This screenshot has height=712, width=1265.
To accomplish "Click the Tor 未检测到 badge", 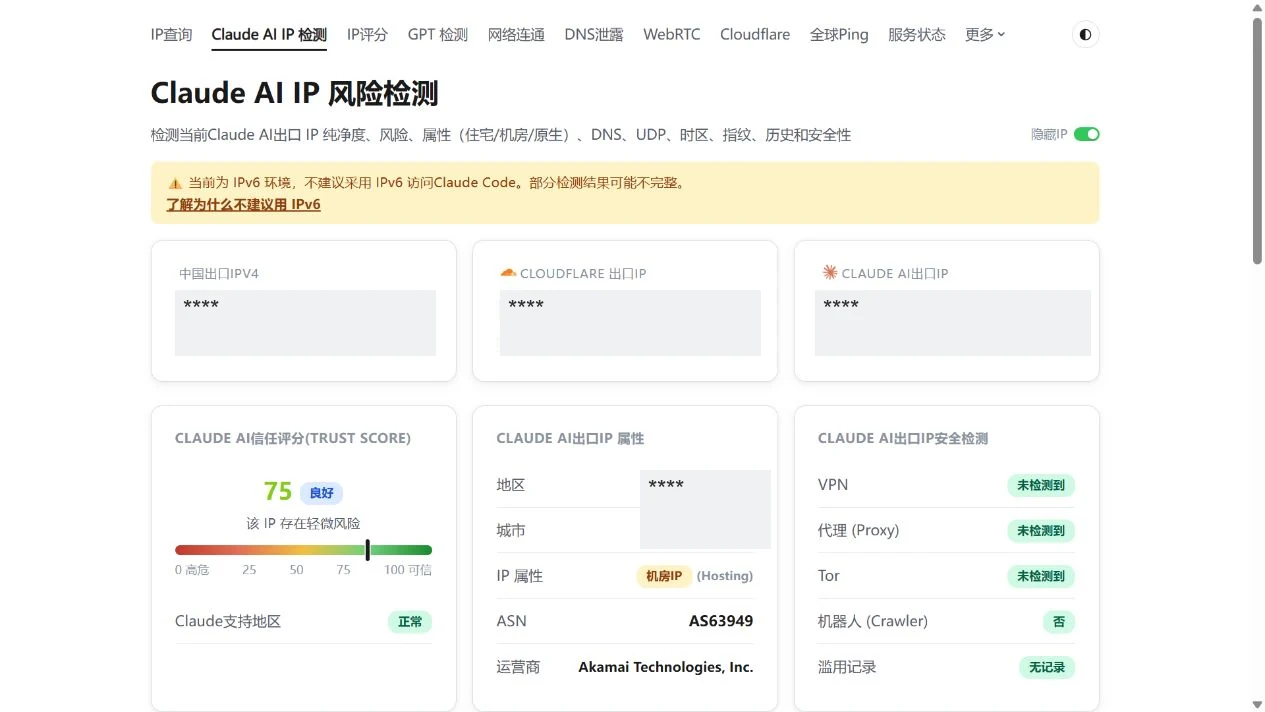I will click(1041, 576).
